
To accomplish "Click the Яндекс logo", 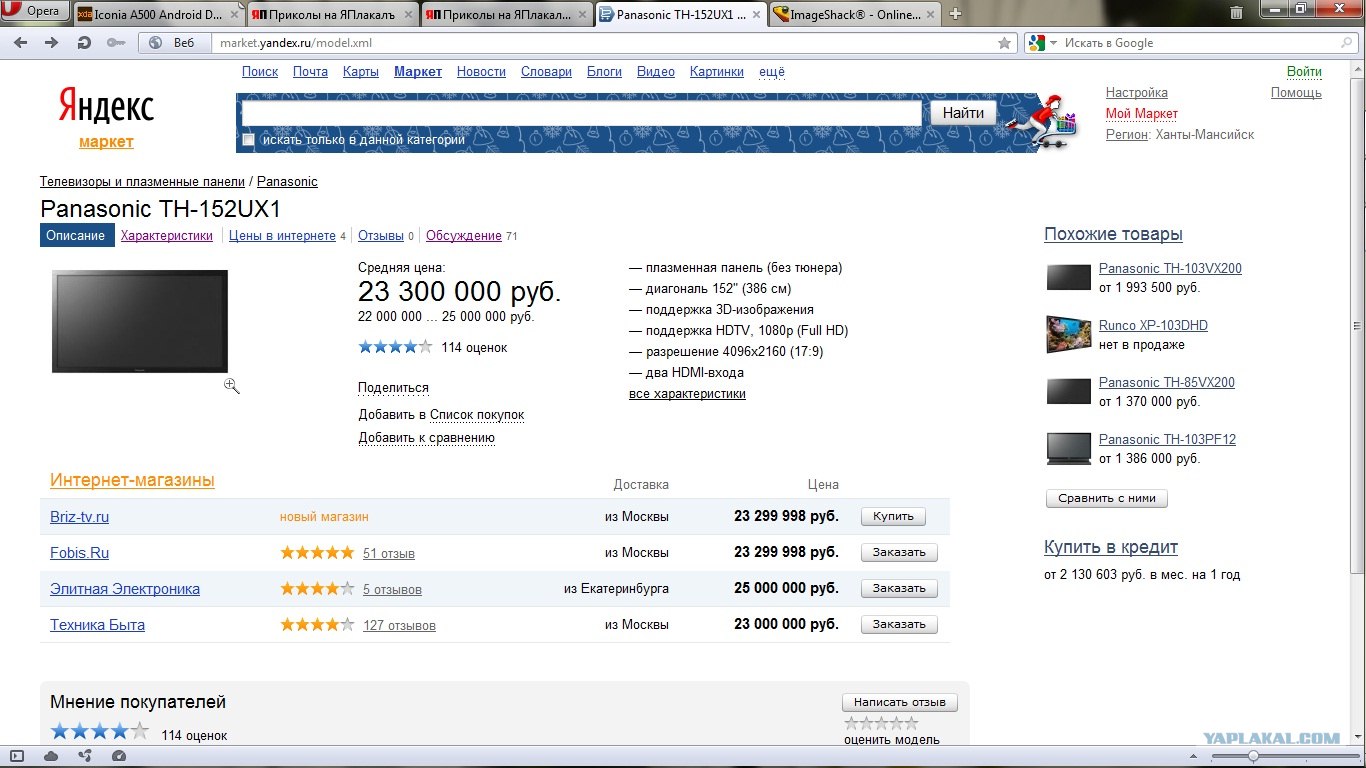I will point(106,105).
